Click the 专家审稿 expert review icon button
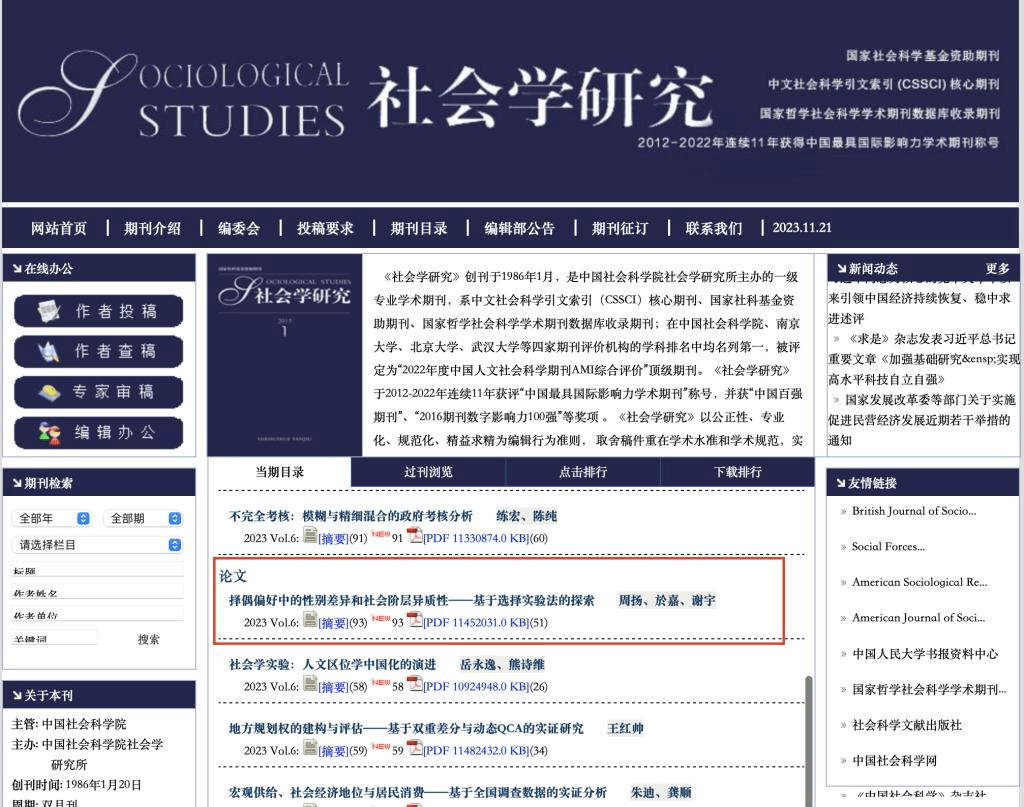Screen dimensions: 1024x807 tap(98, 392)
